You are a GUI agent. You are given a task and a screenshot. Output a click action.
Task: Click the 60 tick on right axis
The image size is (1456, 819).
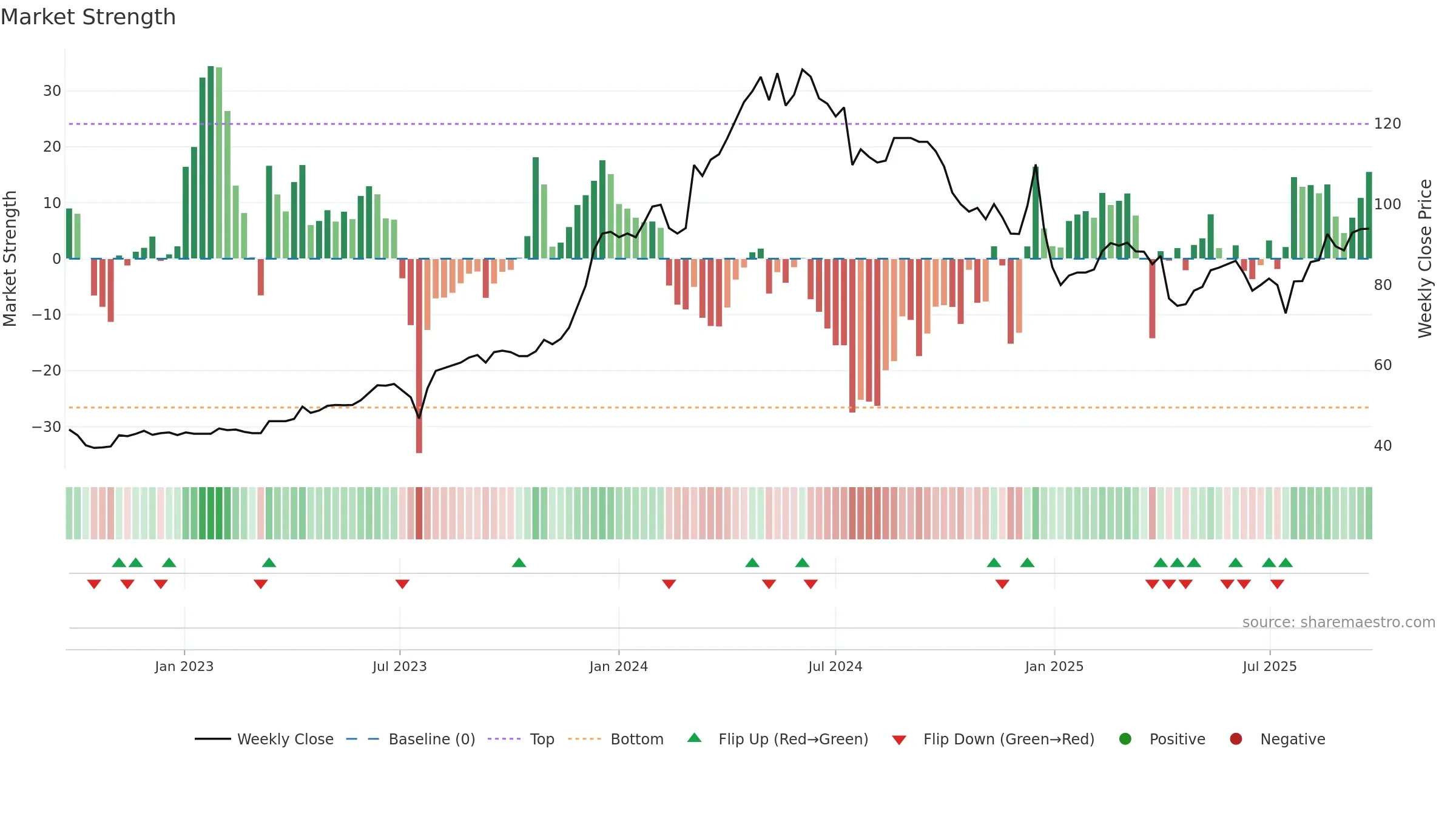(x=1383, y=365)
